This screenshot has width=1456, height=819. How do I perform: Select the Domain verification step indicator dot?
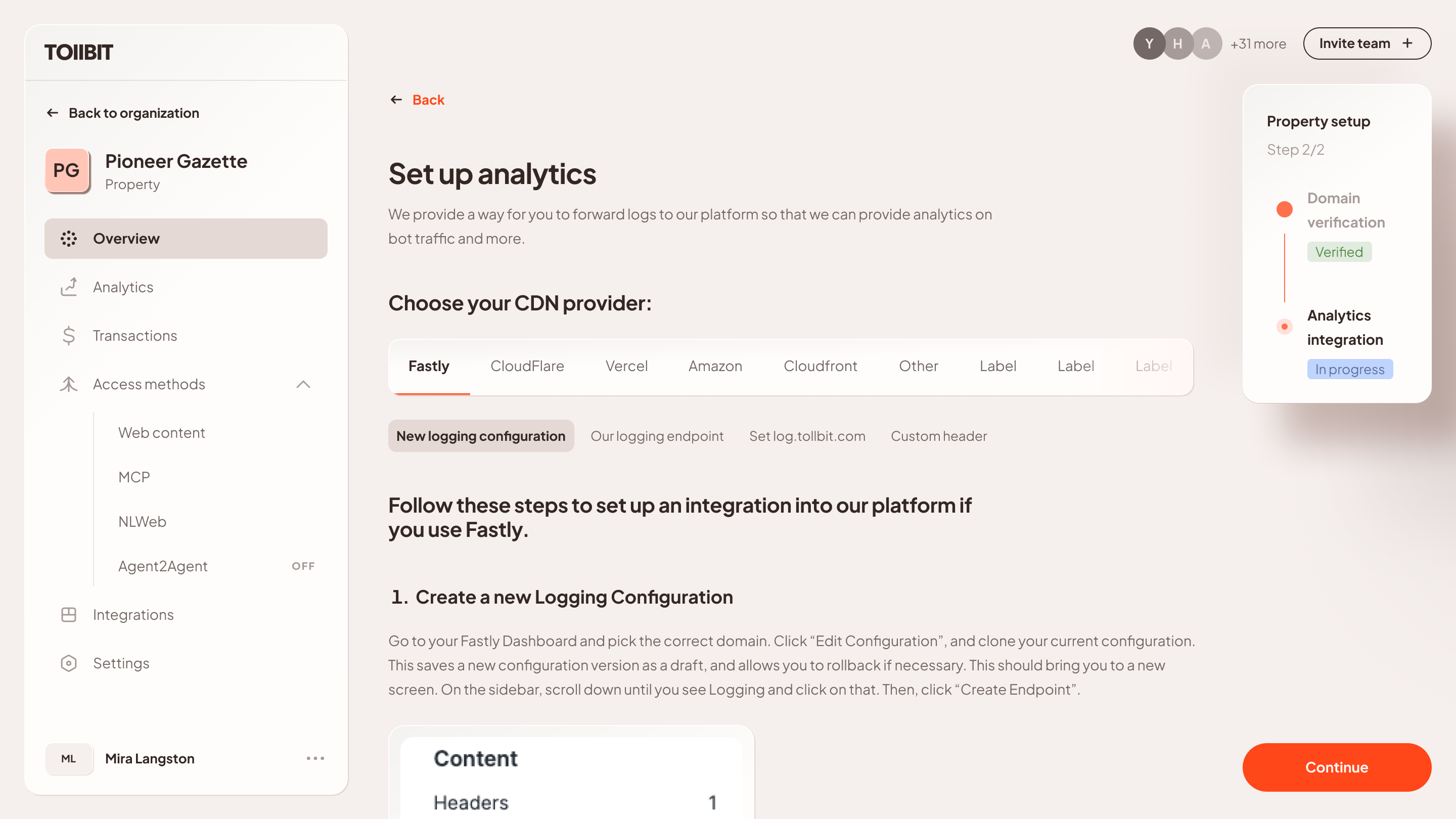pos(1284,209)
